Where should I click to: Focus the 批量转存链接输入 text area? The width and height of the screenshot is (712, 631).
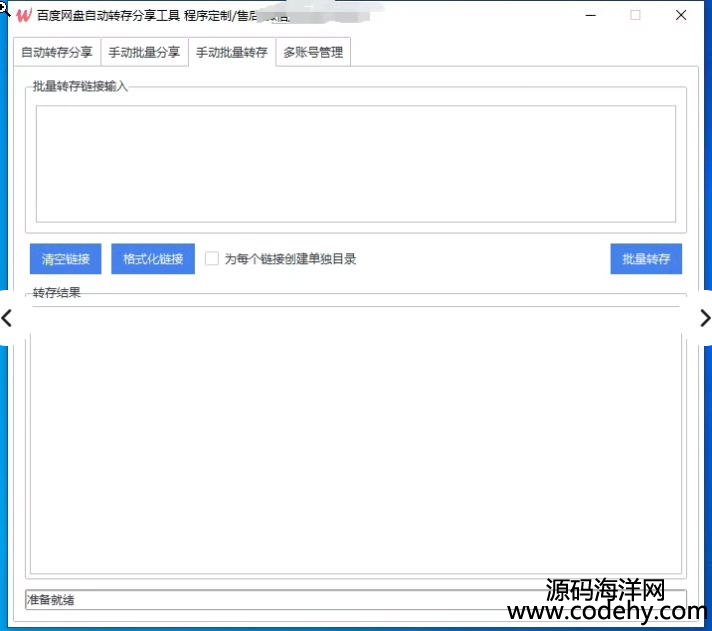355,163
